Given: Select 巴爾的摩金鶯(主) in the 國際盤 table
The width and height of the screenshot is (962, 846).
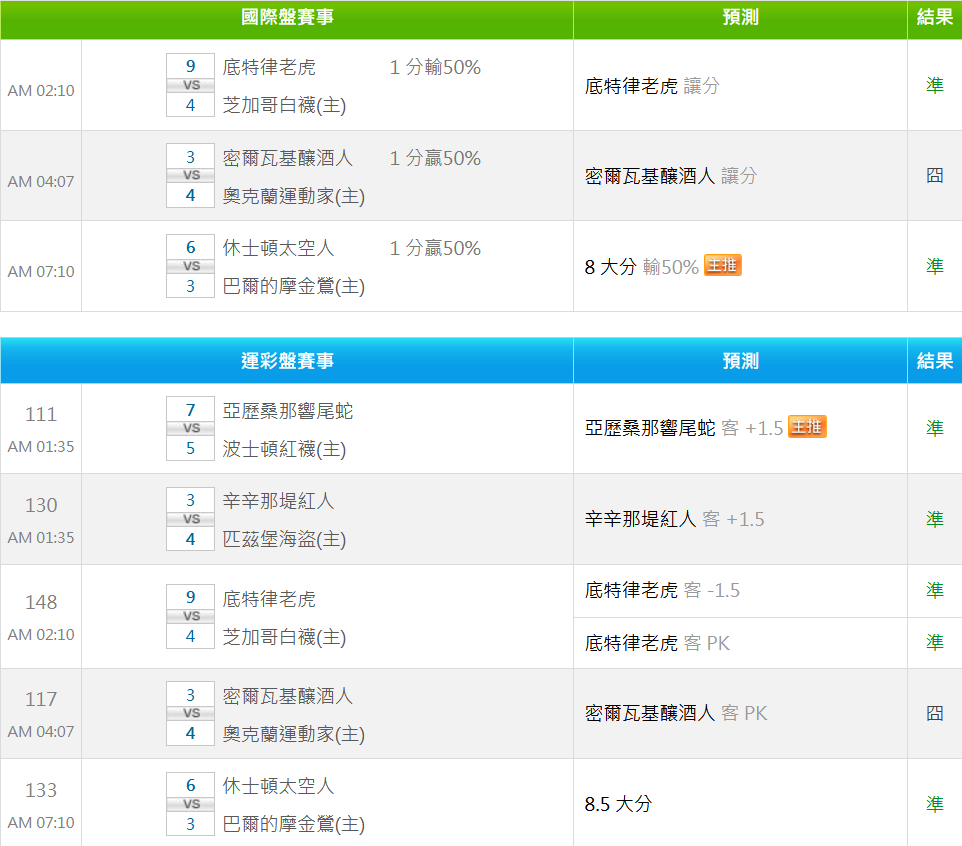Looking at the screenshot, I should point(293,286).
